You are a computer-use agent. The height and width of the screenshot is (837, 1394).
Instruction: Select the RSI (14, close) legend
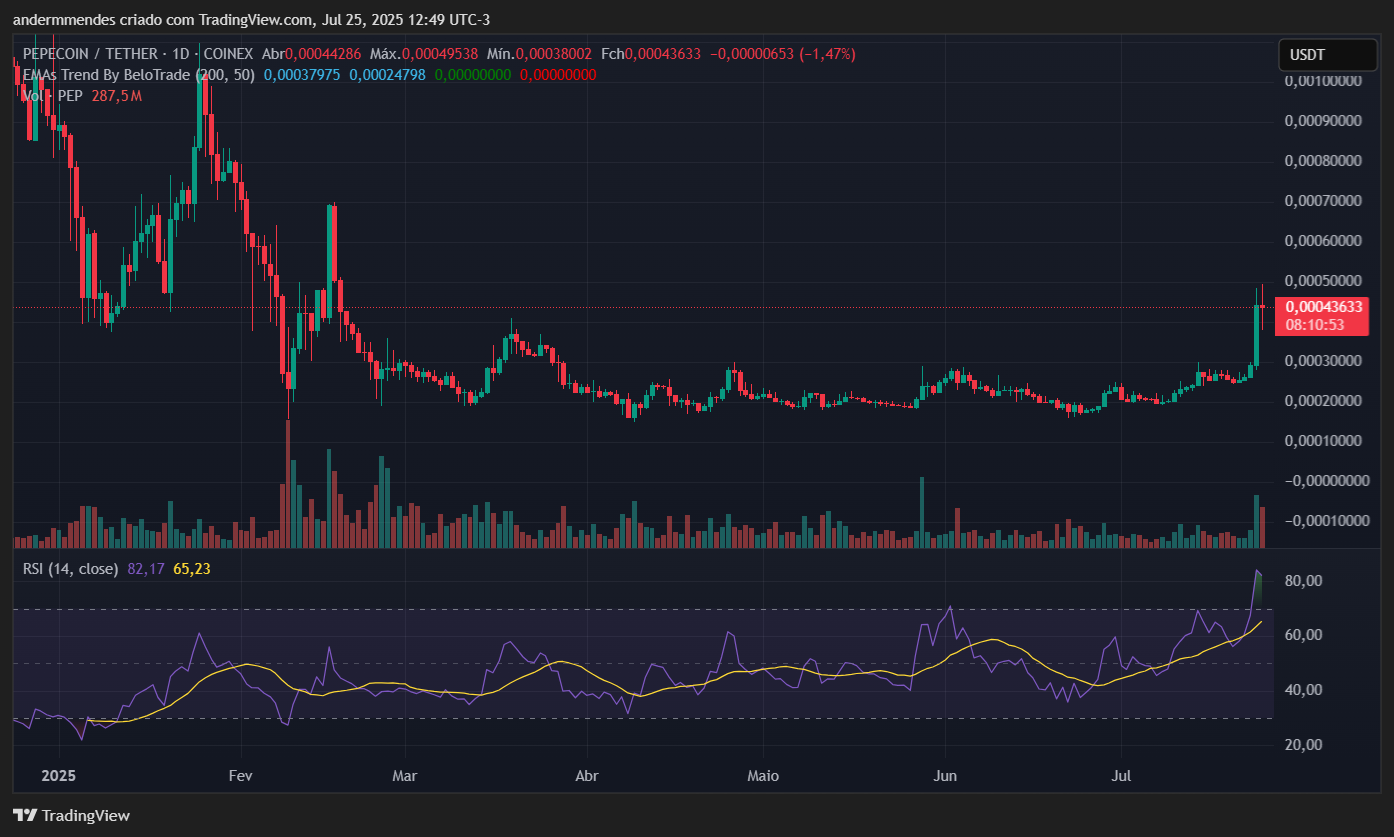71,569
